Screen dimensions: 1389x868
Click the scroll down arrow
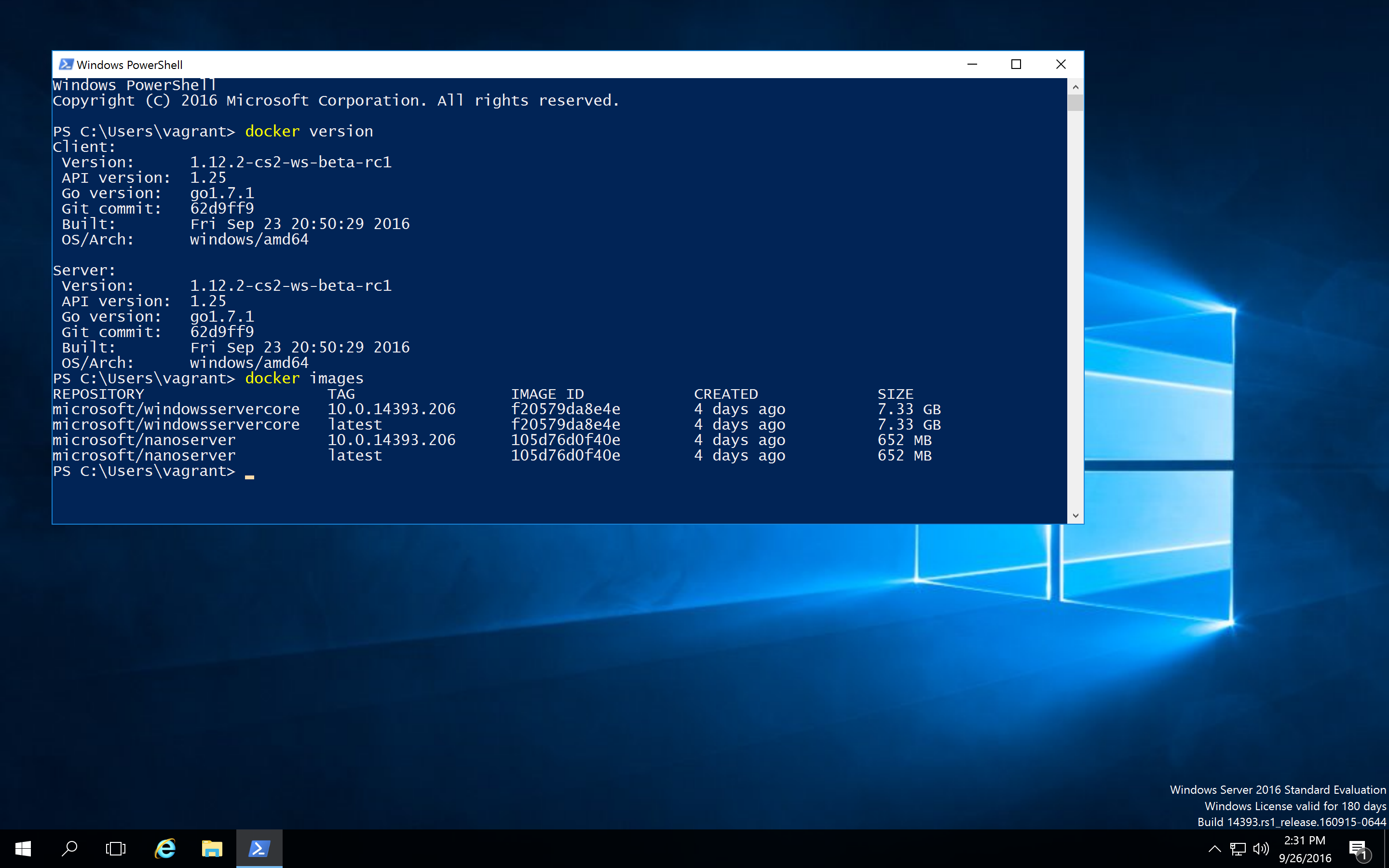1075,515
